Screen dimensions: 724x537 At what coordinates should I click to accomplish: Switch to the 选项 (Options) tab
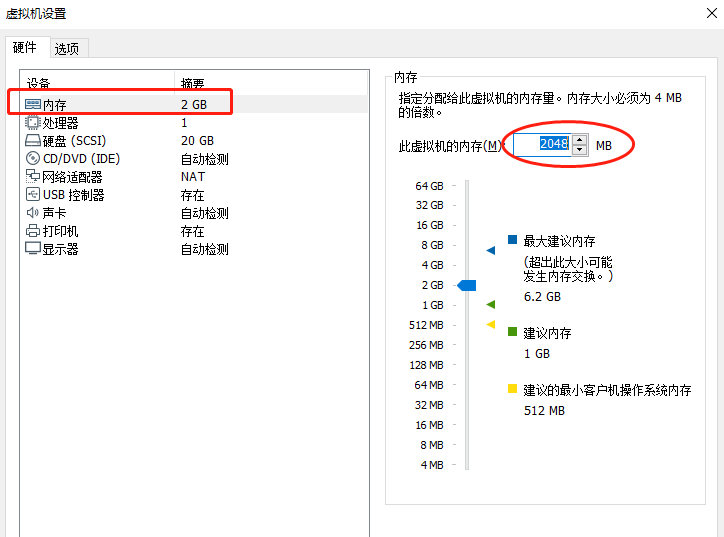(67, 48)
